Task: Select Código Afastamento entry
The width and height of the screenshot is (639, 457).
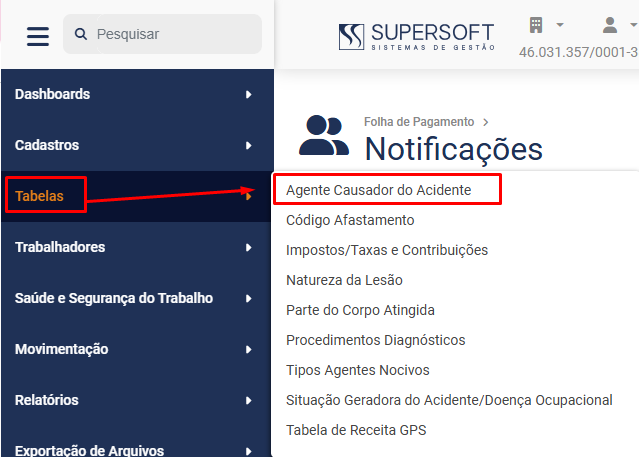Action: pyautogui.click(x=350, y=220)
